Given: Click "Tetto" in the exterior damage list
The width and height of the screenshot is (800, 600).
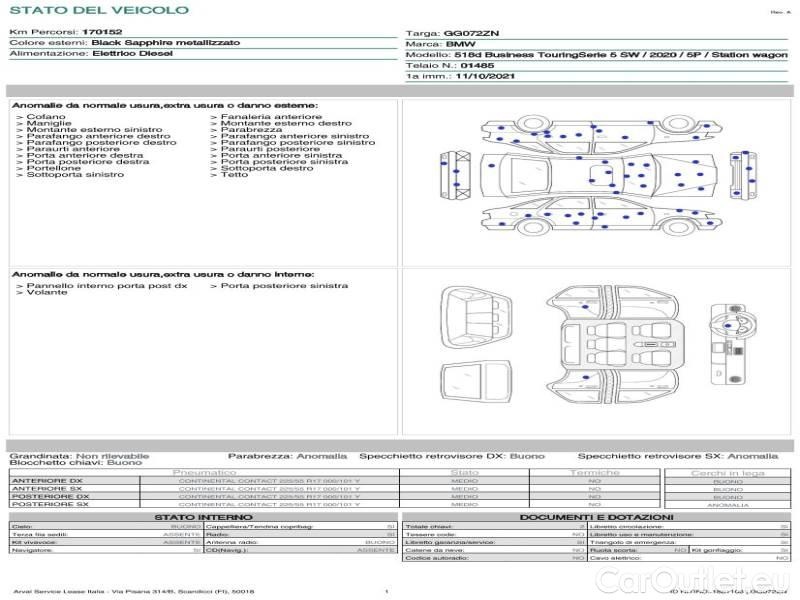Looking at the screenshot, I should click(x=234, y=174).
